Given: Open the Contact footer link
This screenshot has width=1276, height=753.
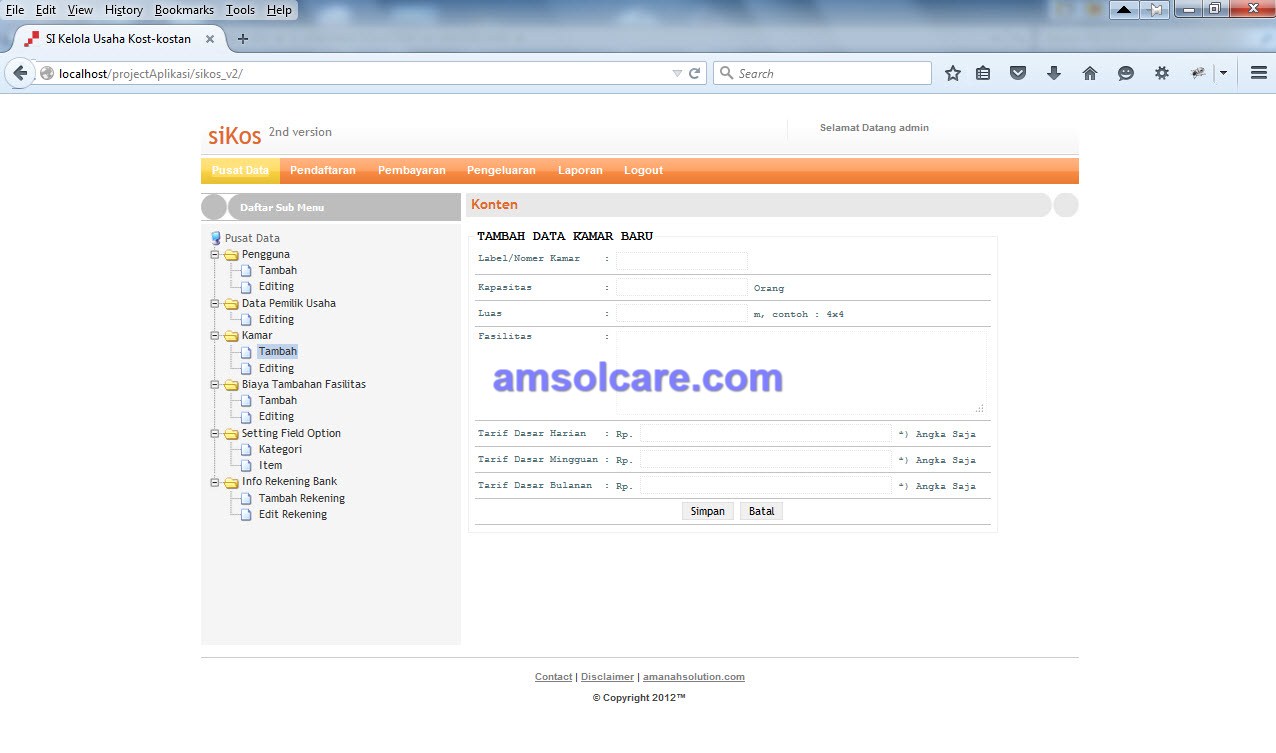Looking at the screenshot, I should pos(554,677).
